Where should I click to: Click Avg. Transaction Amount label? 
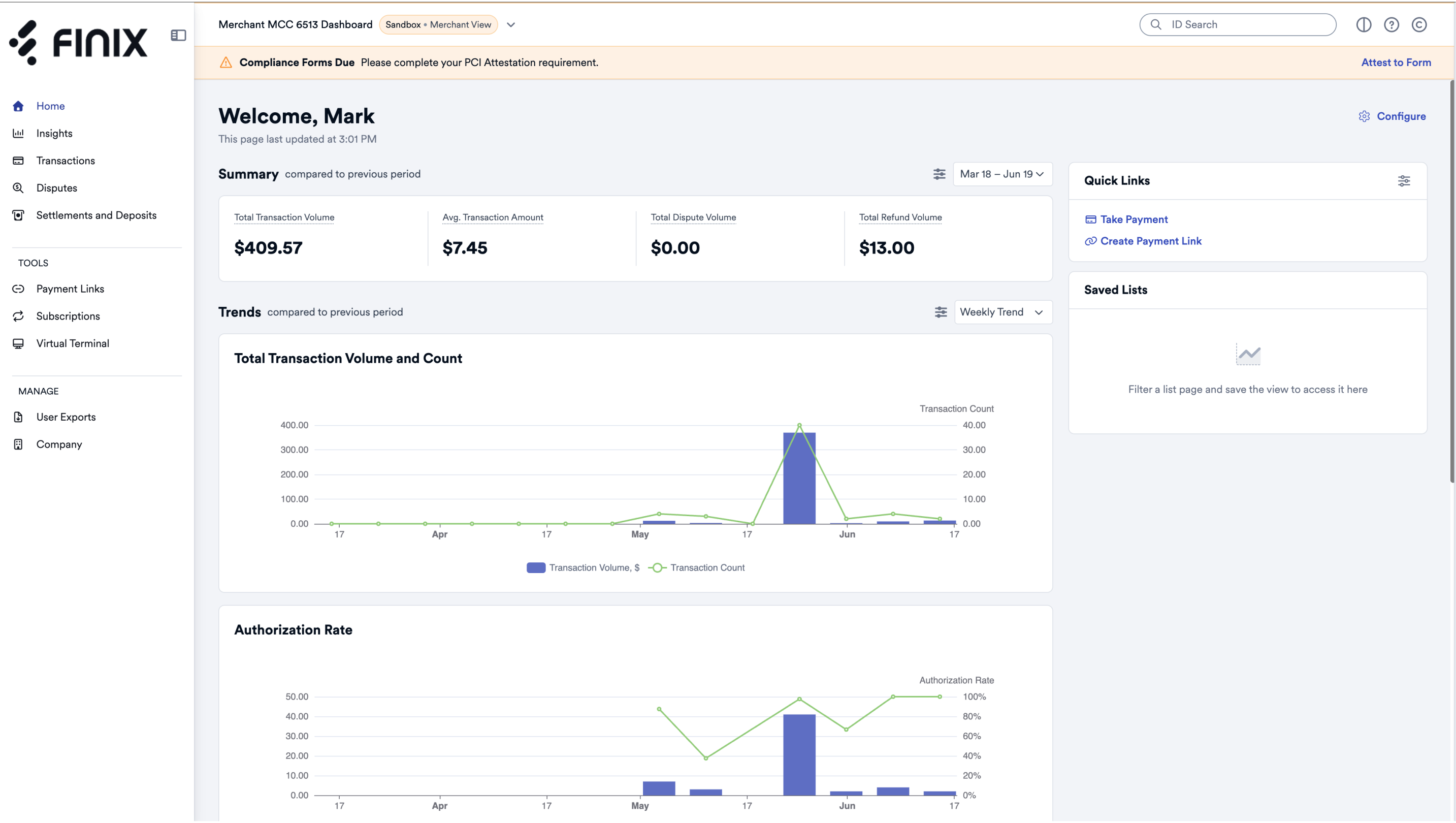(x=492, y=217)
